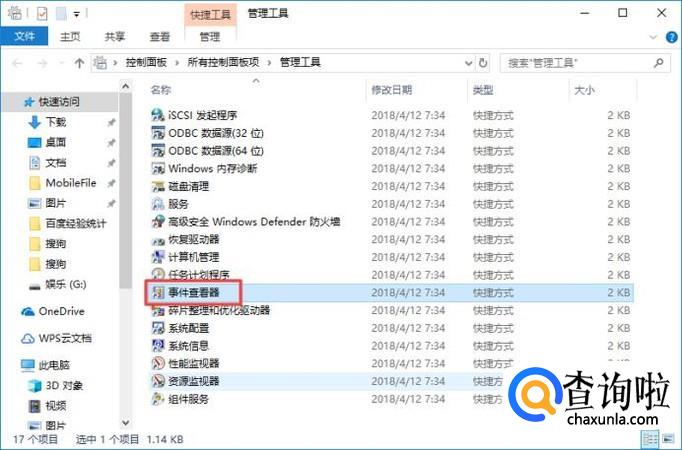Sort by the 修改日期 column header

[x=391, y=90]
